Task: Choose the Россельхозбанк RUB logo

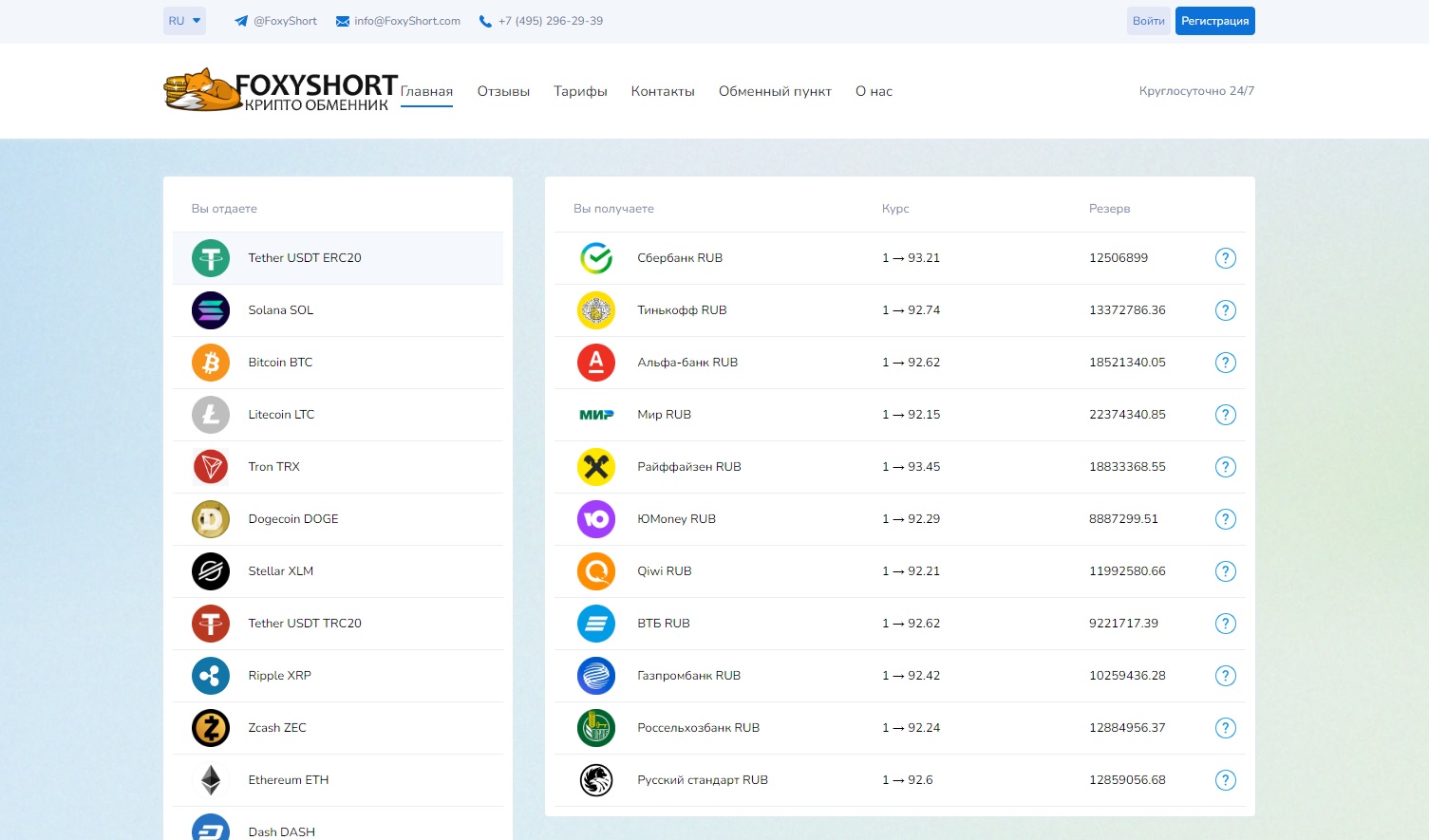Action: click(596, 728)
